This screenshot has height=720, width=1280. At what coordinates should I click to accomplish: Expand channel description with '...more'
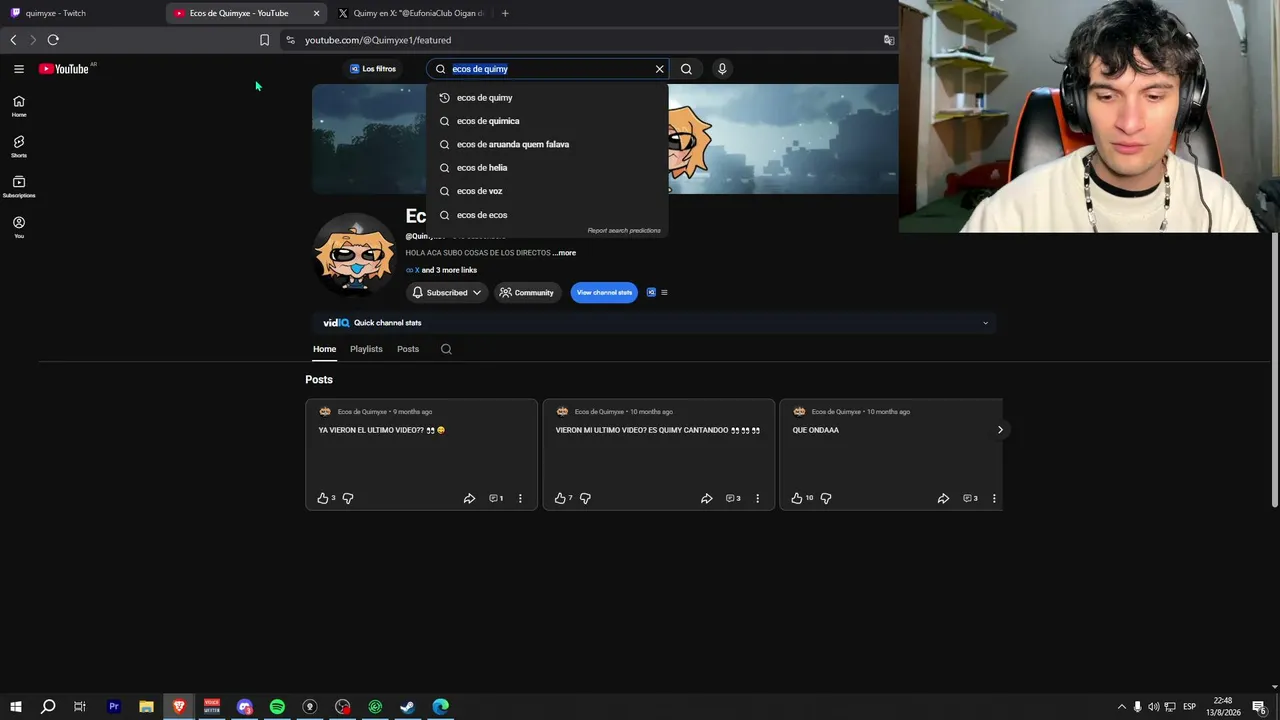[564, 253]
